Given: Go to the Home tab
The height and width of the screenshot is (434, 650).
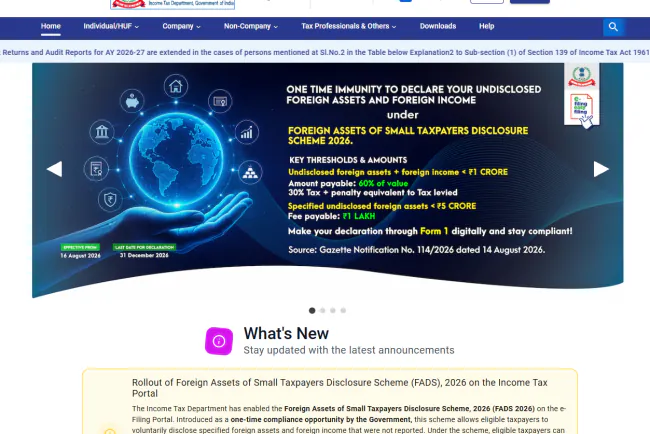Looking at the screenshot, I should (x=51, y=26).
